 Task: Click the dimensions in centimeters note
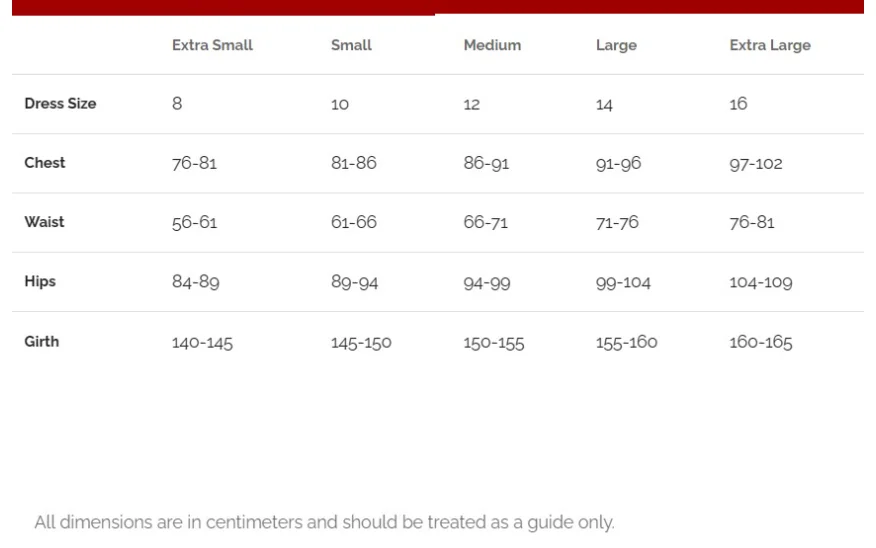tap(325, 522)
